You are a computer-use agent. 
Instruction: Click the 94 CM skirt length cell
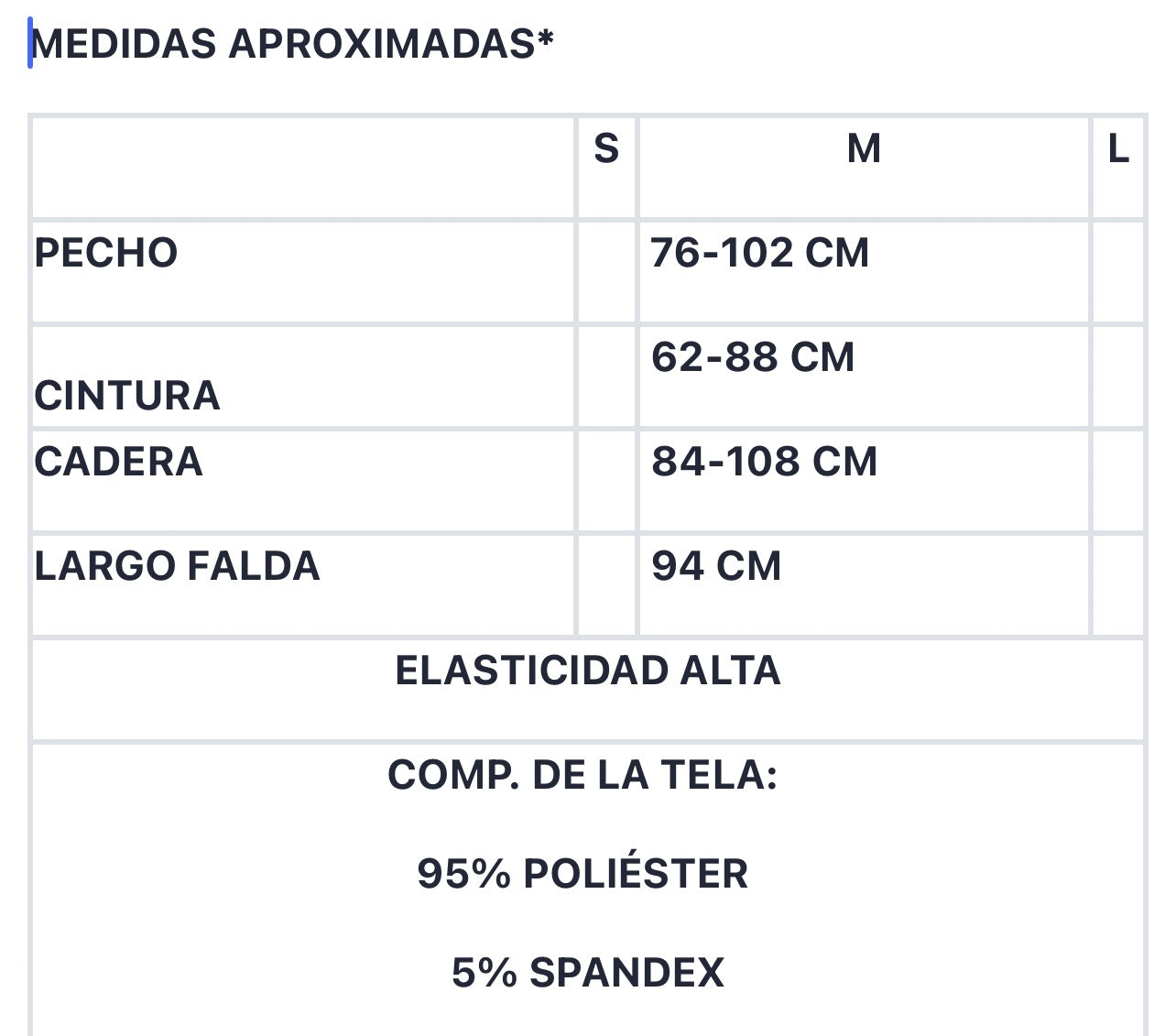click(864, 585)
